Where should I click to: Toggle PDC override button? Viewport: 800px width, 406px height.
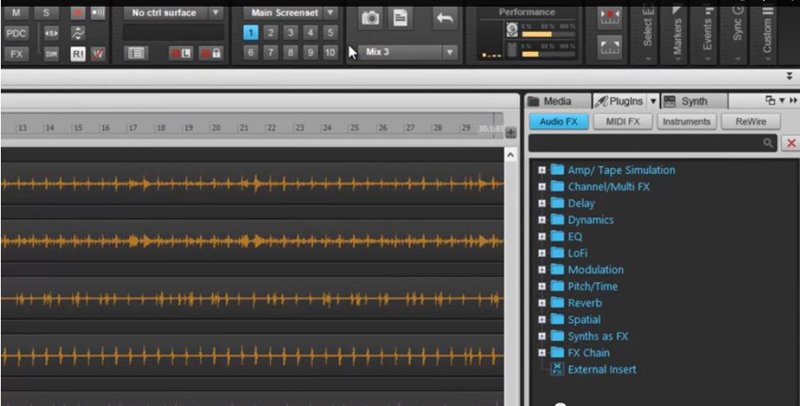pos(16,33)
